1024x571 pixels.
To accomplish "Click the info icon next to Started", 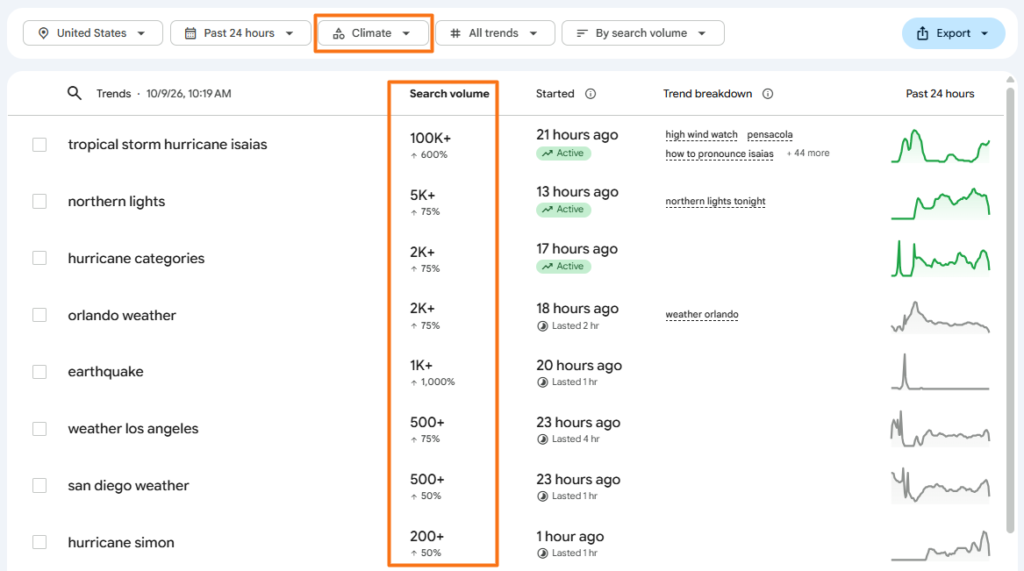I will pyautogui.click(x=590, y=94).
